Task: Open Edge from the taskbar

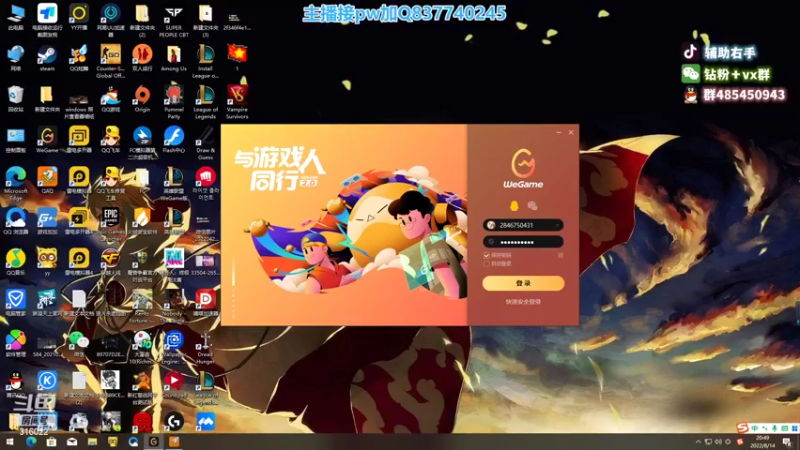Action: [31, 442]
